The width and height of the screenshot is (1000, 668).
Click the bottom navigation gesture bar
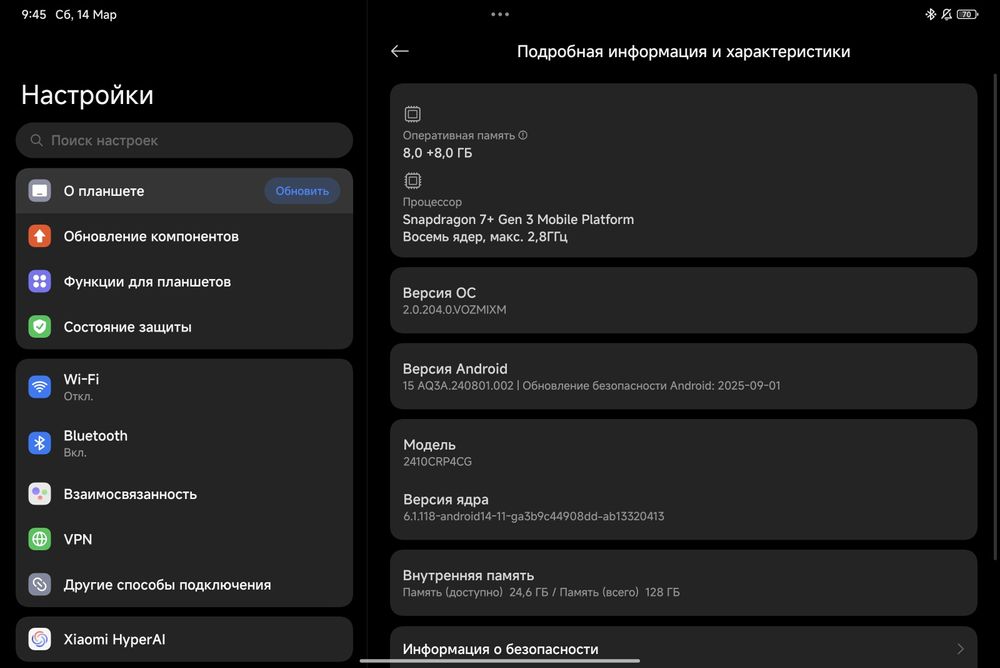pos(500,661)
